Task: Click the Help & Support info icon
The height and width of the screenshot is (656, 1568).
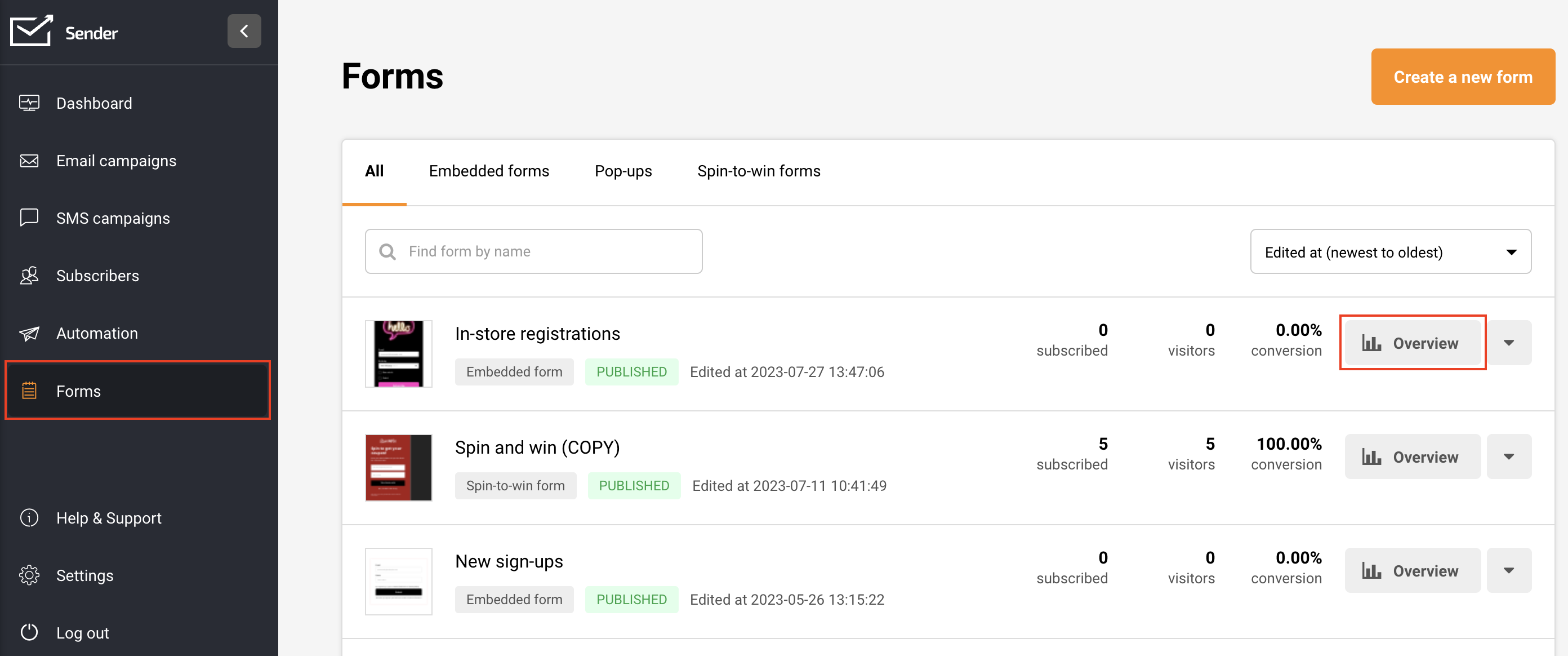Action: pyautogui.click(x=29, y=518)
